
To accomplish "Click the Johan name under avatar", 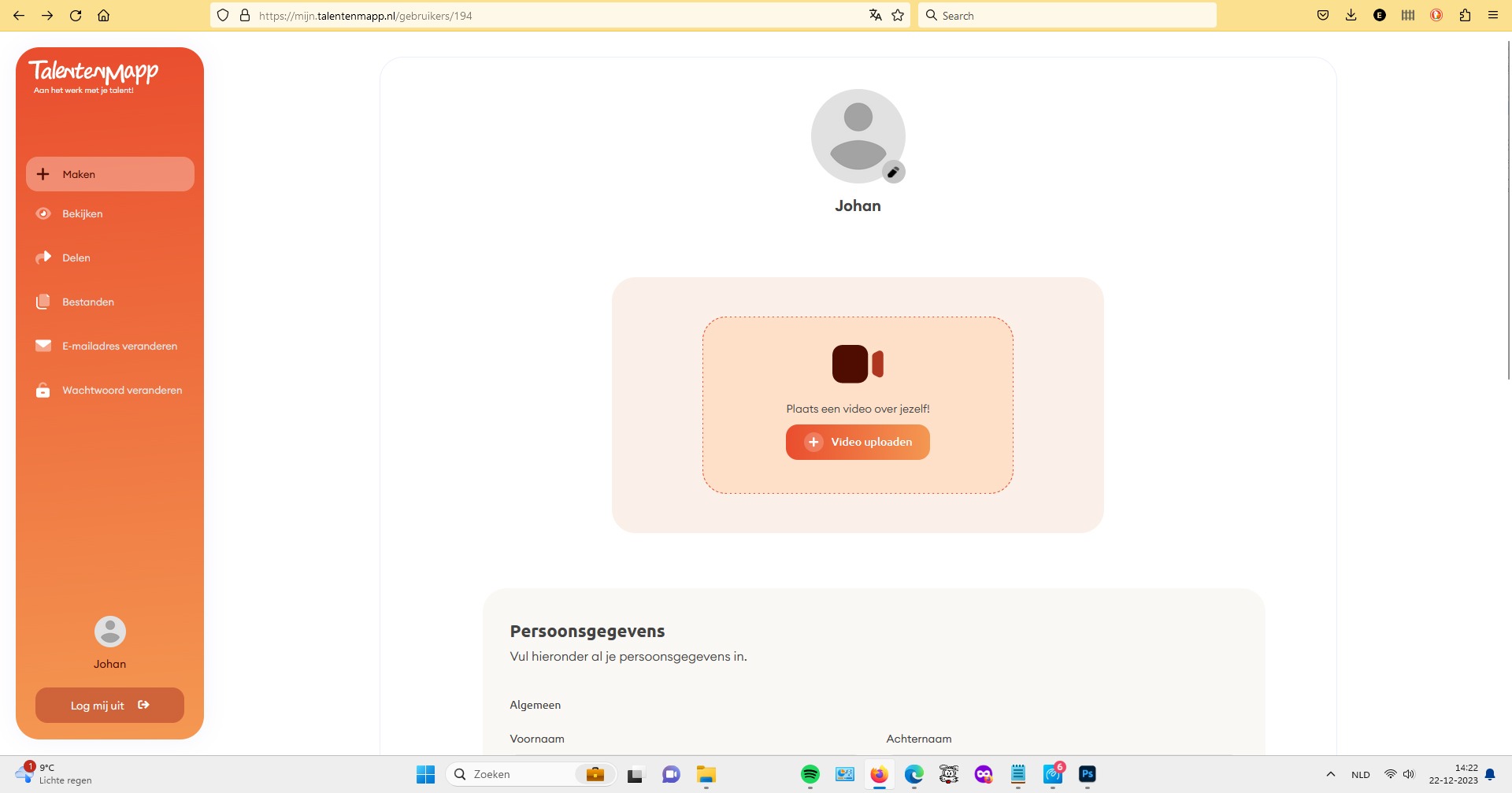I will click(858, 206).
